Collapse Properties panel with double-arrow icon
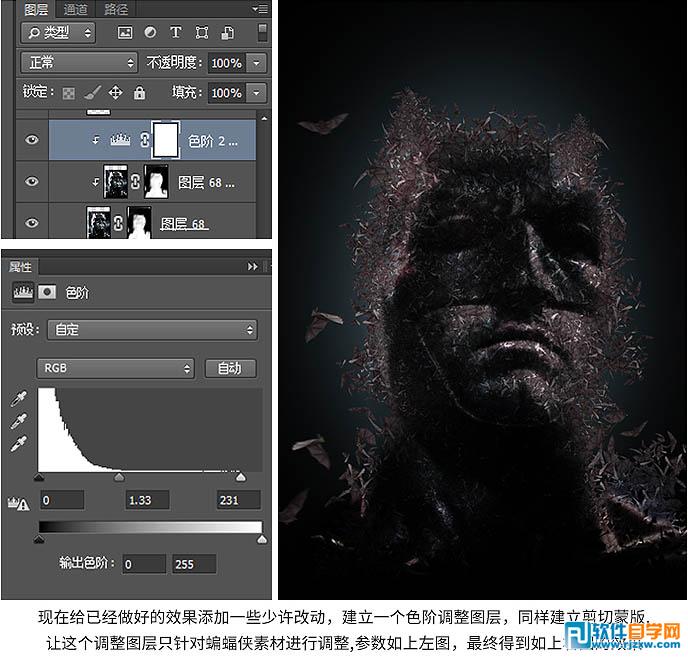 tap(252, 267)
